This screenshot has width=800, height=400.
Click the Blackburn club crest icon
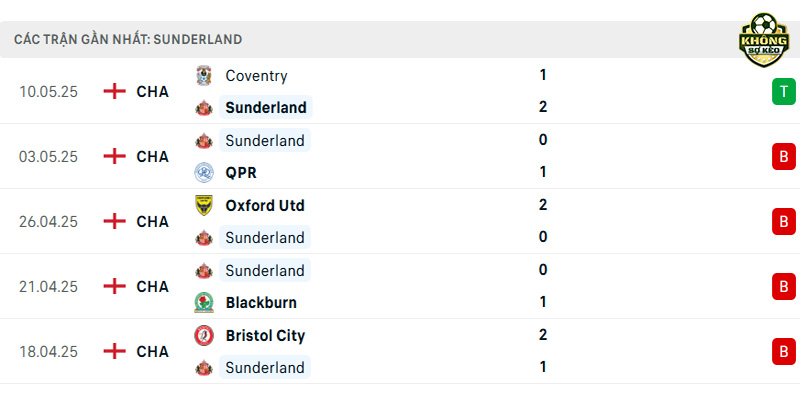click(x=204, y=303)
